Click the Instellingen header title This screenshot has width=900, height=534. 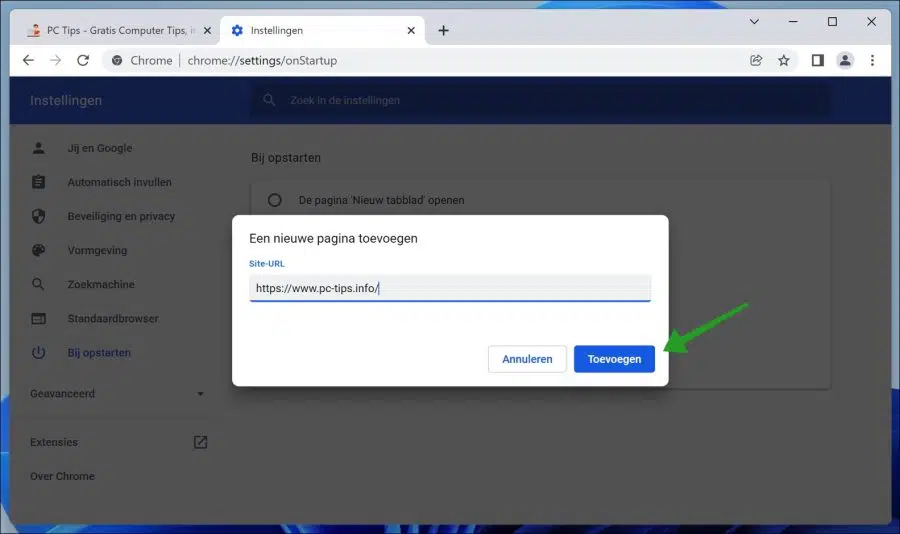[x=66, y=100]
